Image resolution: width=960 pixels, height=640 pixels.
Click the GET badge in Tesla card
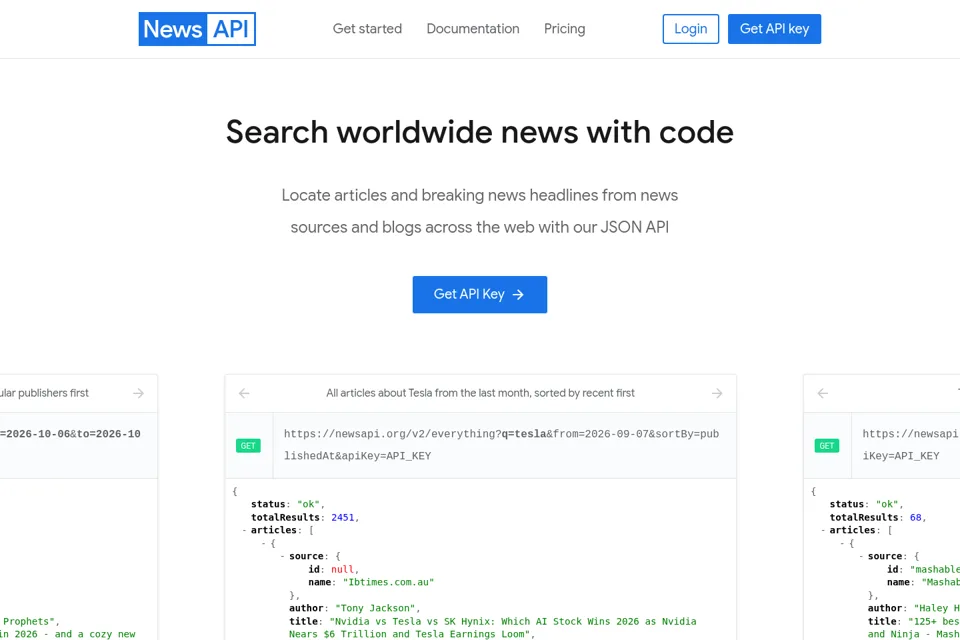[x=248, y=446]
